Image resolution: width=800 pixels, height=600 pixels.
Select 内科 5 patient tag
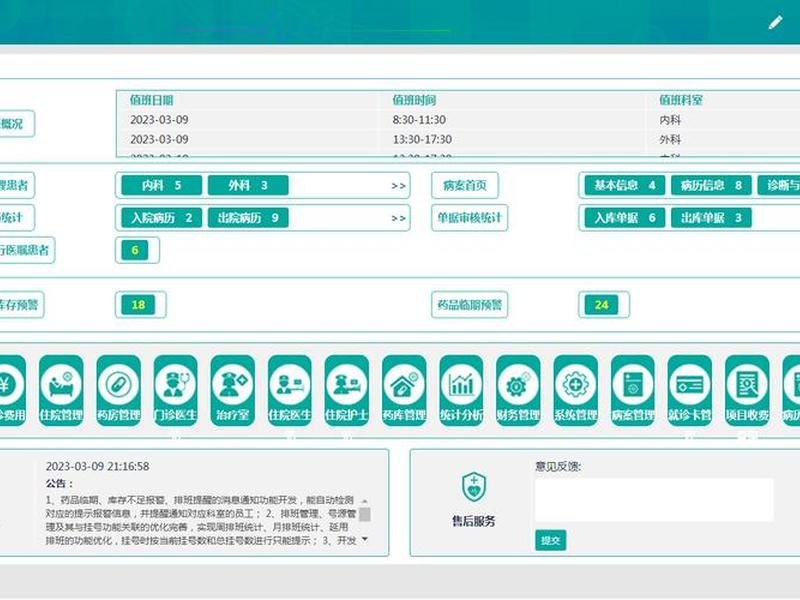(162, 185)
